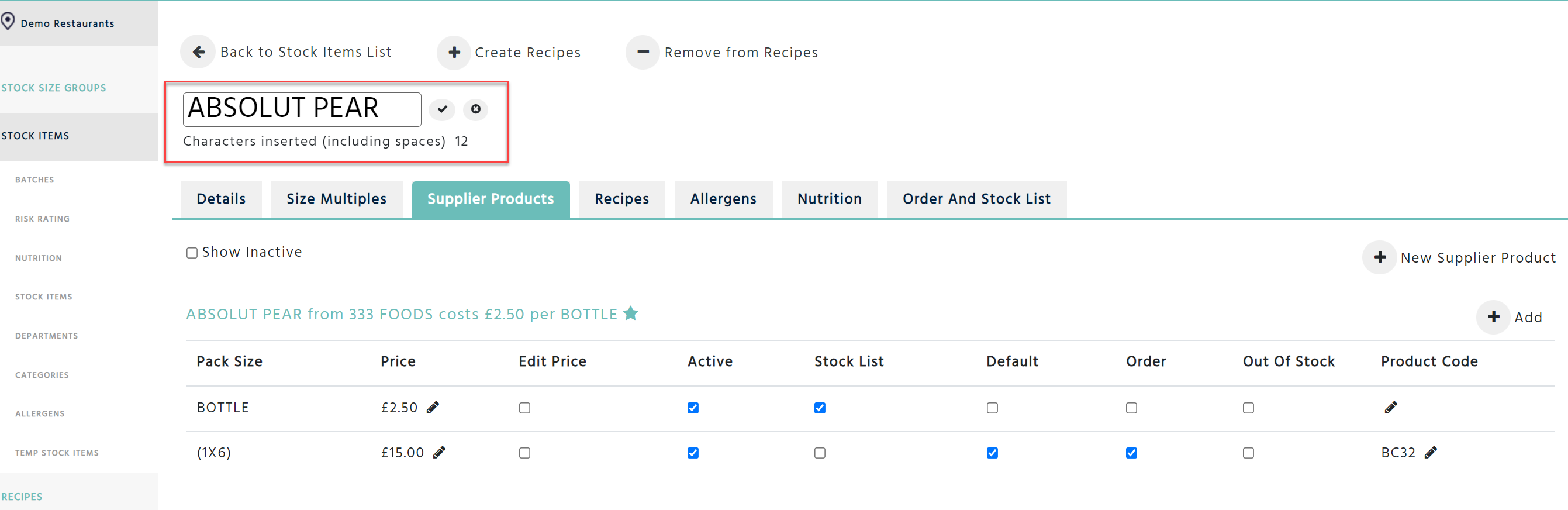The height and width of the screenshot is (510, 1568).
Task: Uncheck Order for (1X6) row
Action: (x=1131, y=453)
